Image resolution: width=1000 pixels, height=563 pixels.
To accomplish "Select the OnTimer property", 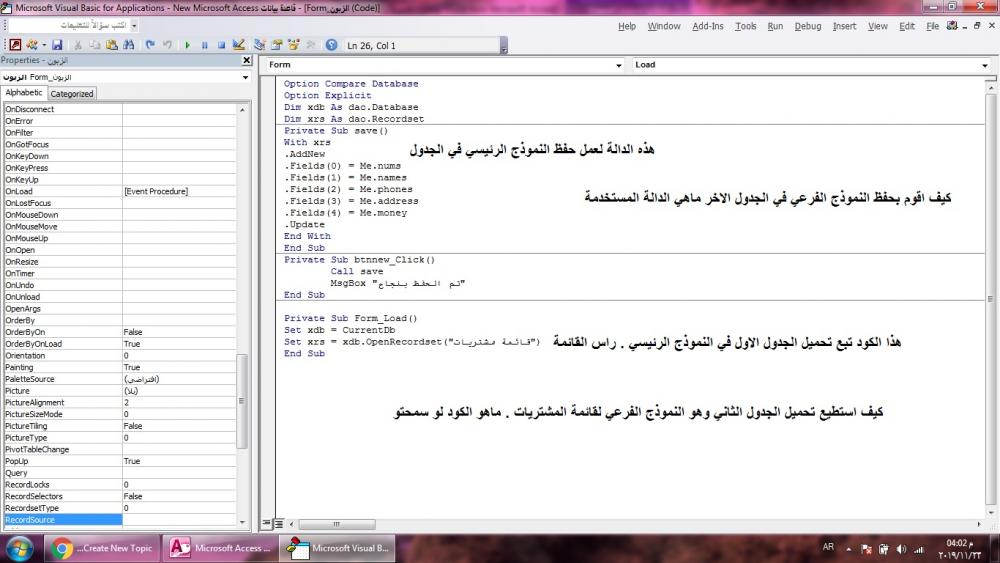I will click(x=120, y=274).
